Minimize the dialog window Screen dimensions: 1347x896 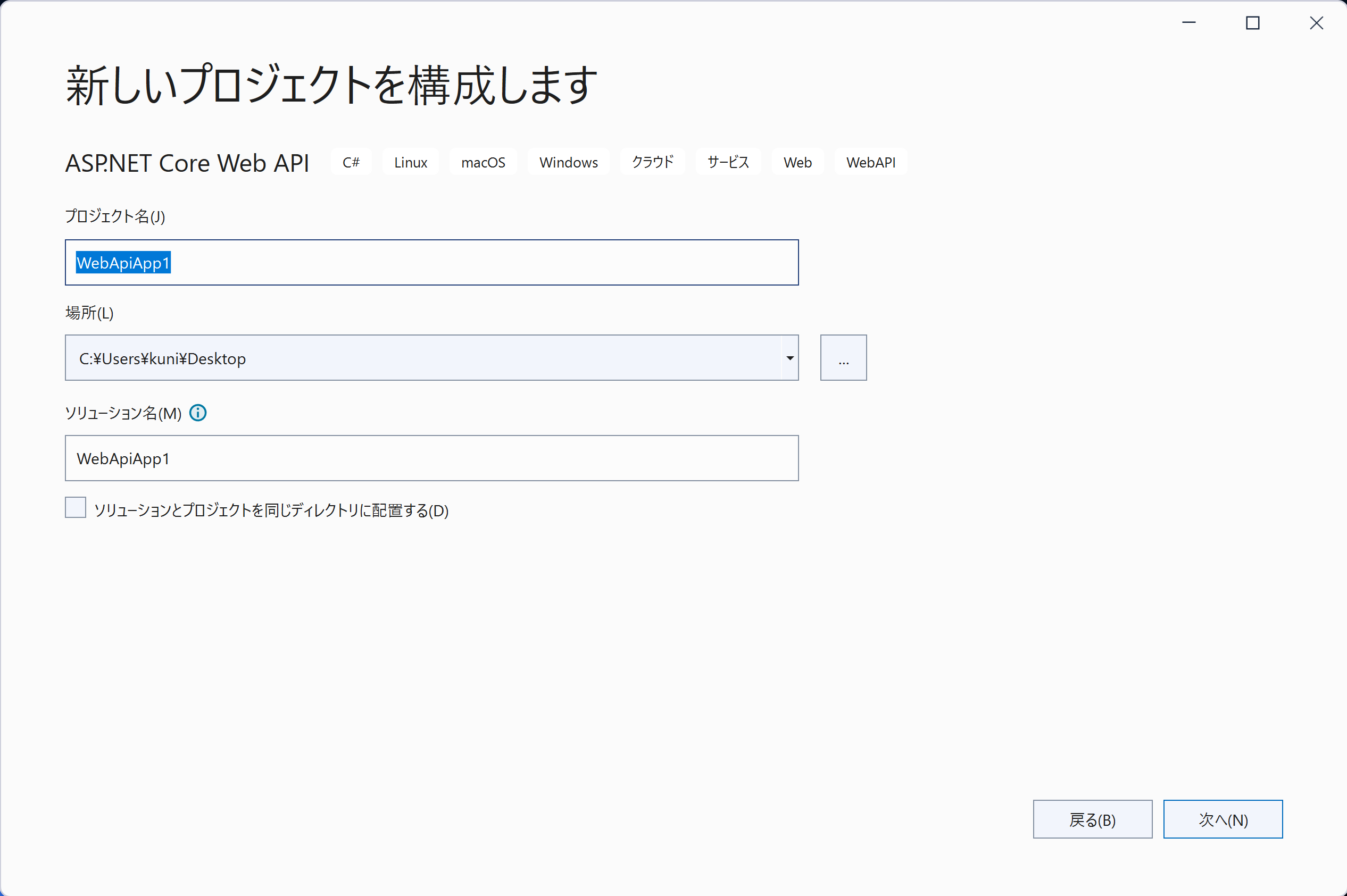pos(1188,23)
